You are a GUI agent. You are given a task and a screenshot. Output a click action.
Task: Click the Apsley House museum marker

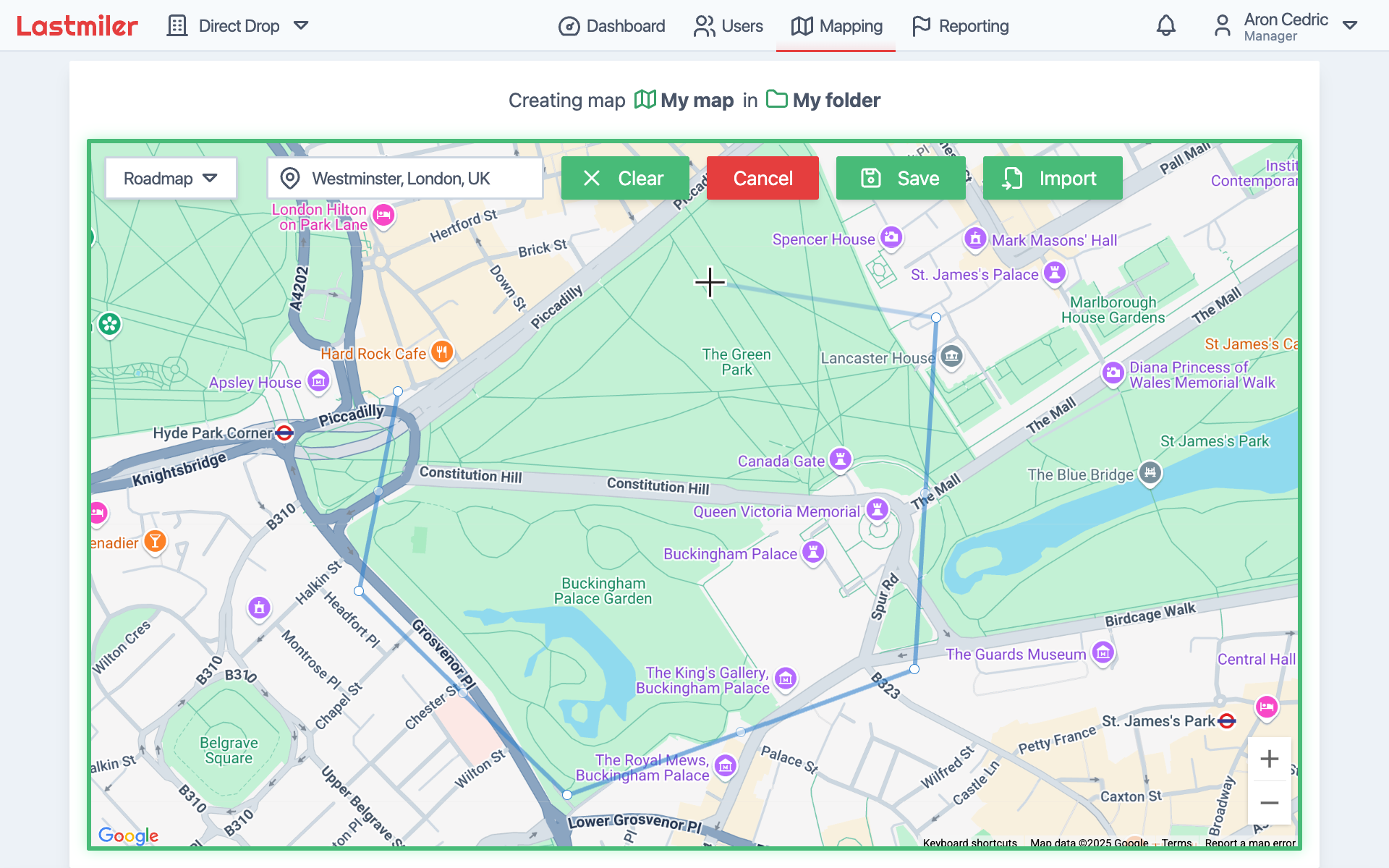tap(318, 381)
